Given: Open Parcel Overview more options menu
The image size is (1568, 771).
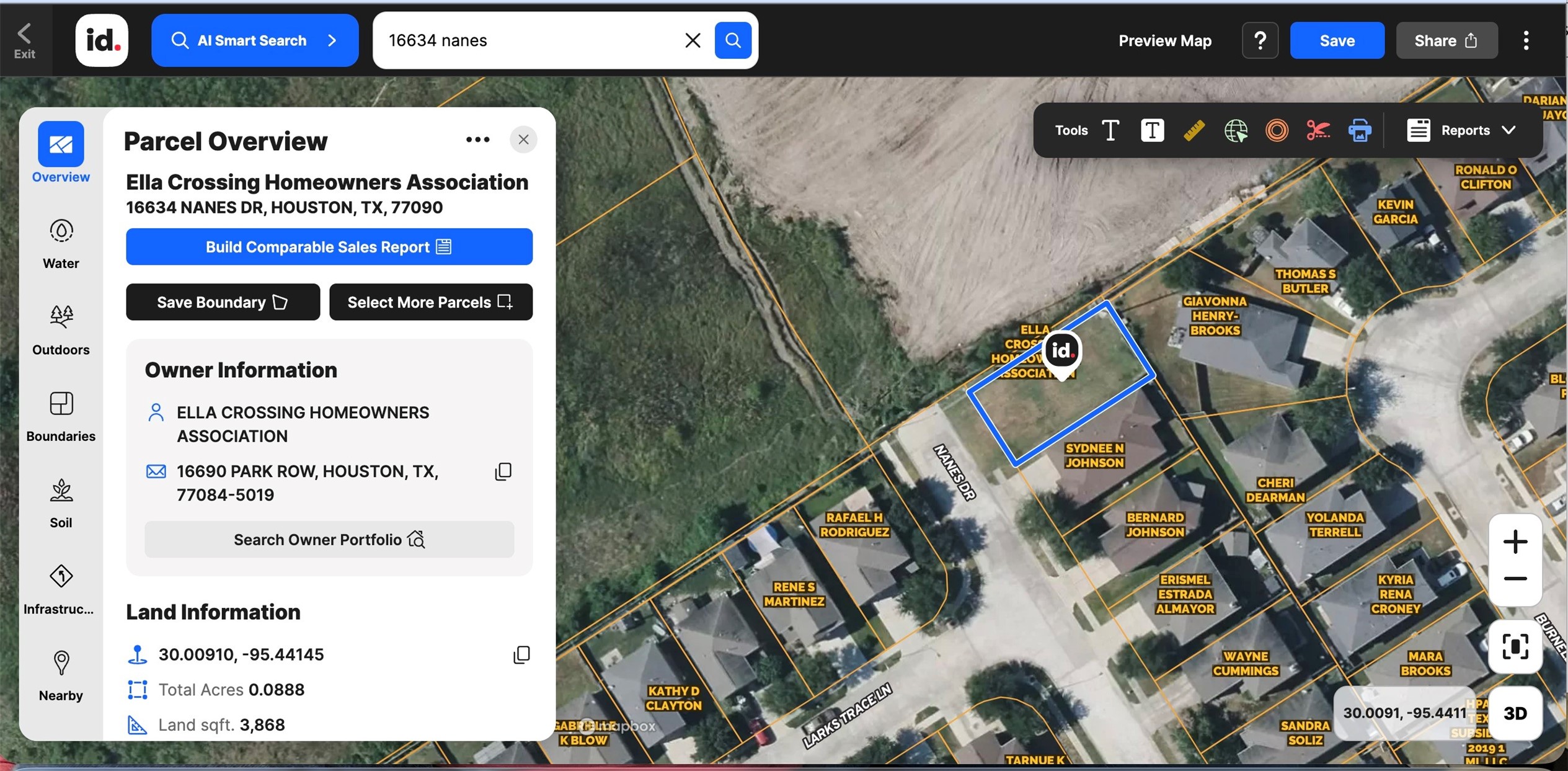Looking at the screenshot, I should (477, 140).
